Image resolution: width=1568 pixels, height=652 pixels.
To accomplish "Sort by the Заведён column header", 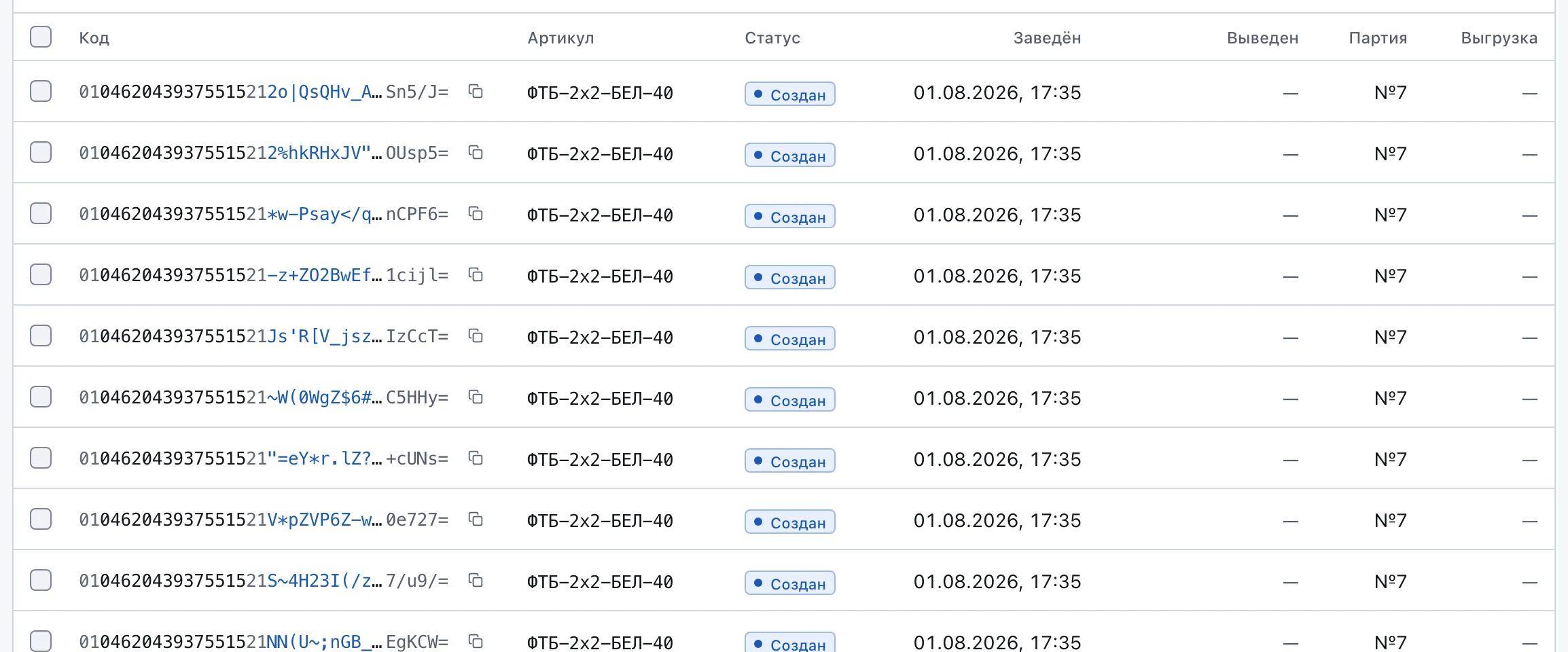I will click(x=1047, y=38).
